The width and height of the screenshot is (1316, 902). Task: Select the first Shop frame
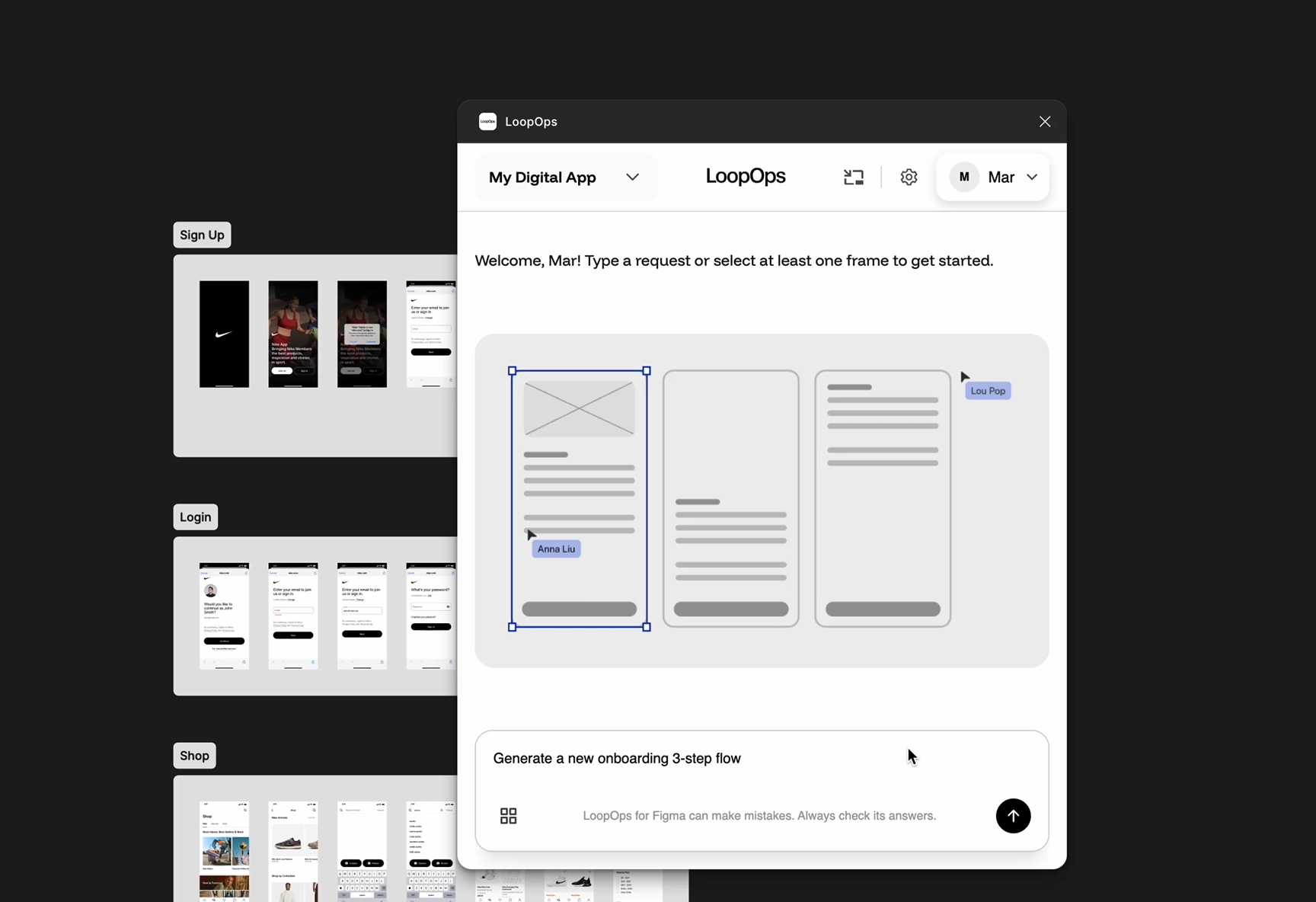tap(224, 852)
